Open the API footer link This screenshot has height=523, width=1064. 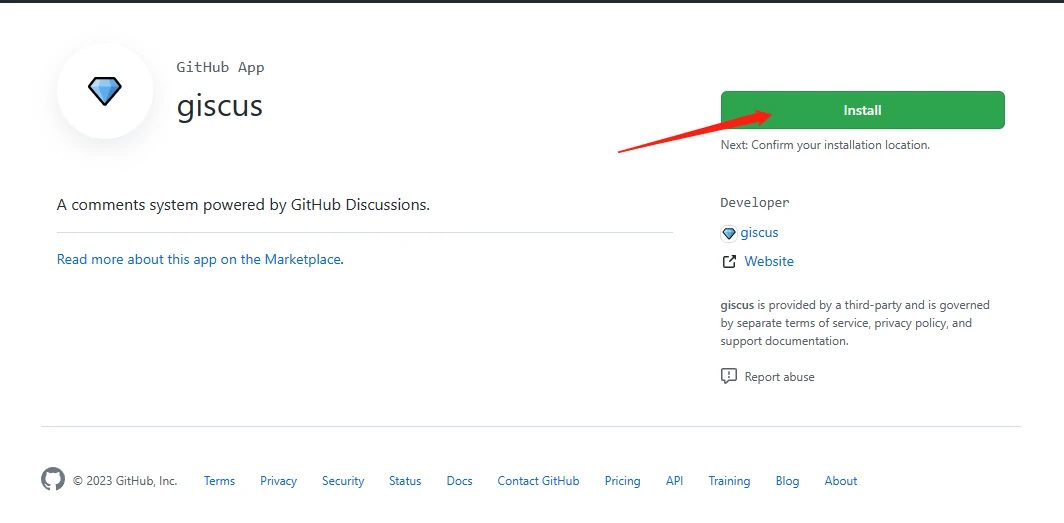674,481
